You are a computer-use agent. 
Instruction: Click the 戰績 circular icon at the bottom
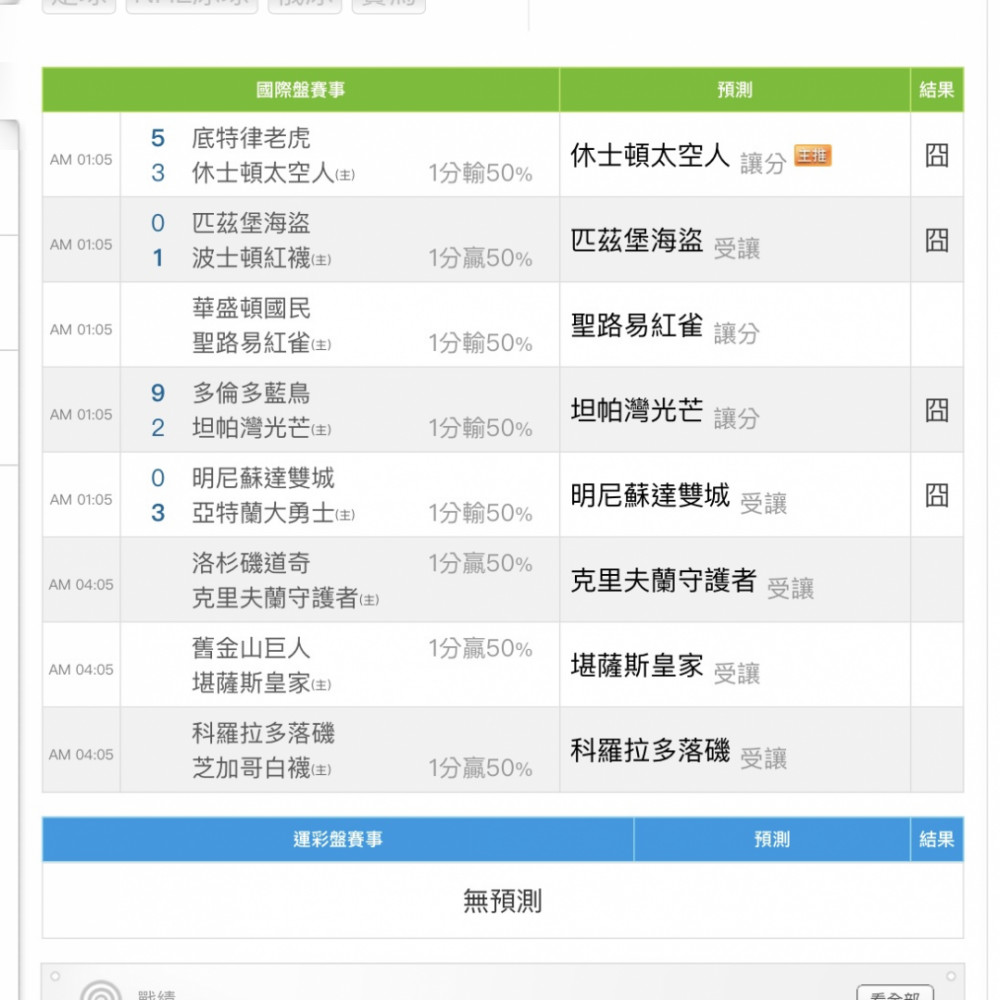pos(101,990)
